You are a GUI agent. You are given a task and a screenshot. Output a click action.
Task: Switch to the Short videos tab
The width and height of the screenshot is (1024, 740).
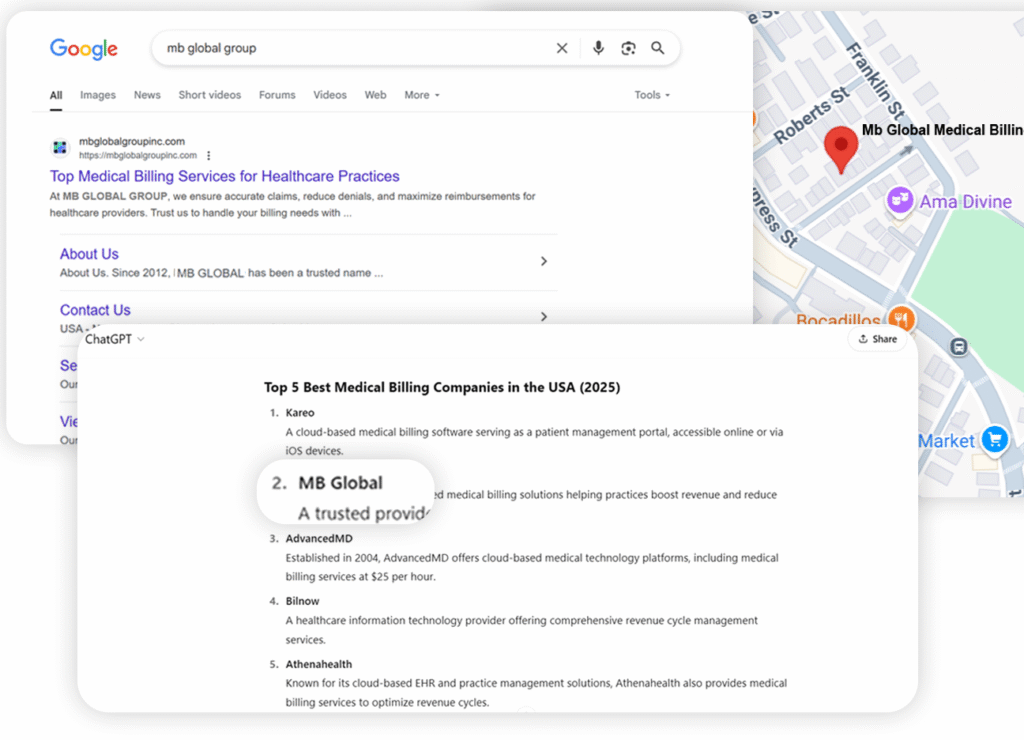210,95
